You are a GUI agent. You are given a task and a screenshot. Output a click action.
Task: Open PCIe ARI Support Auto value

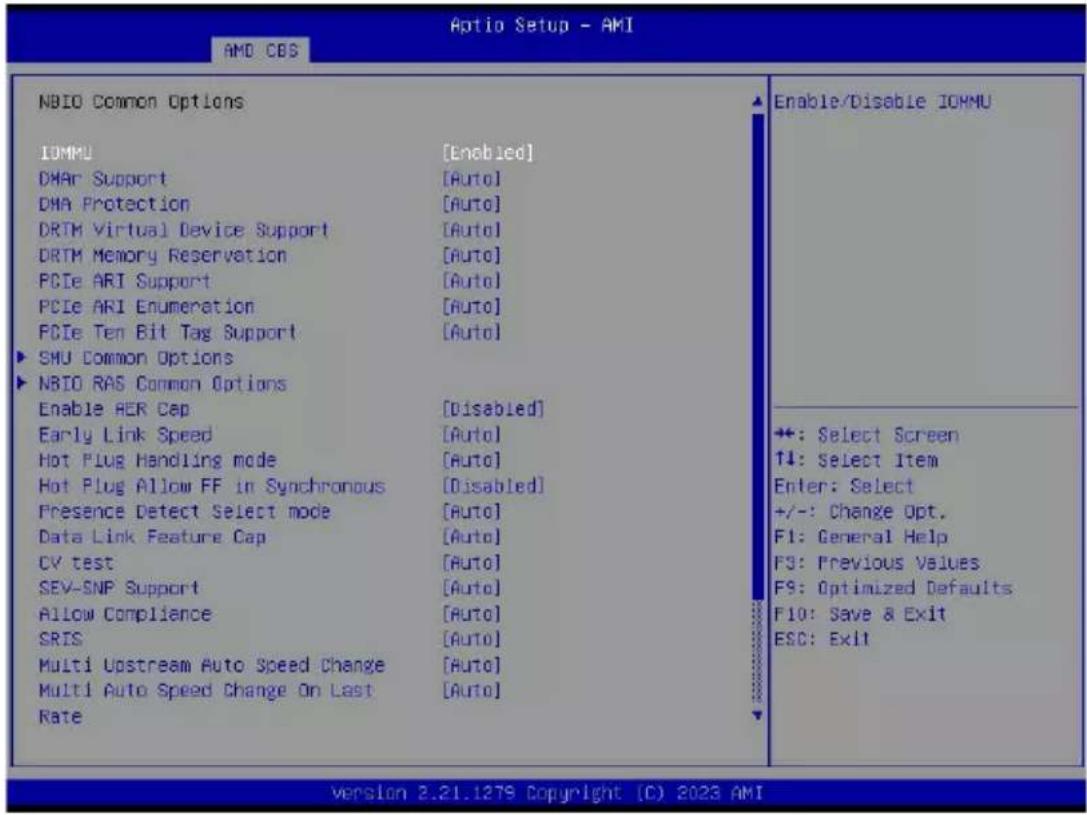(471, 281)
